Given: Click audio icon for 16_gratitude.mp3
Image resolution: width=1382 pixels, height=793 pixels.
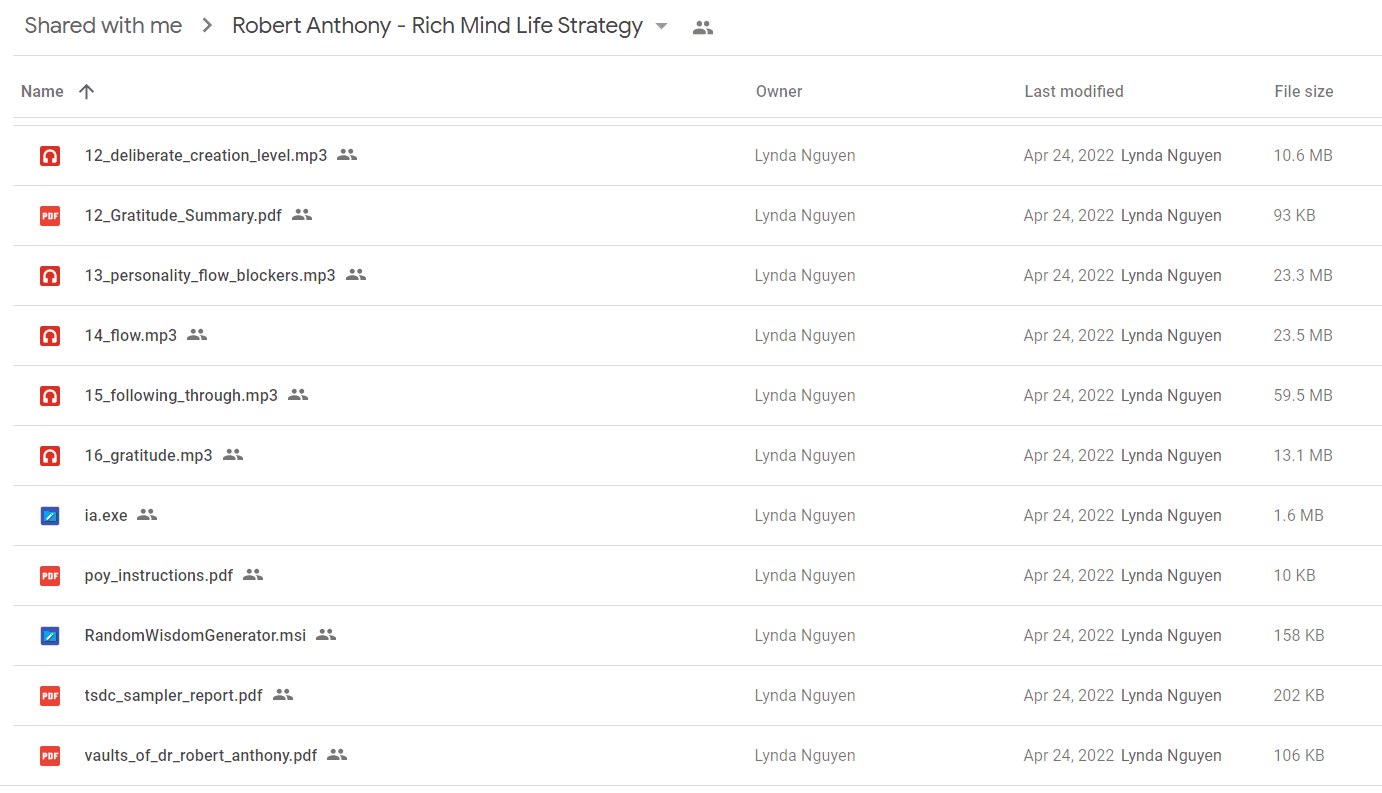Looking at the screenshot, I should pos(50,456).
